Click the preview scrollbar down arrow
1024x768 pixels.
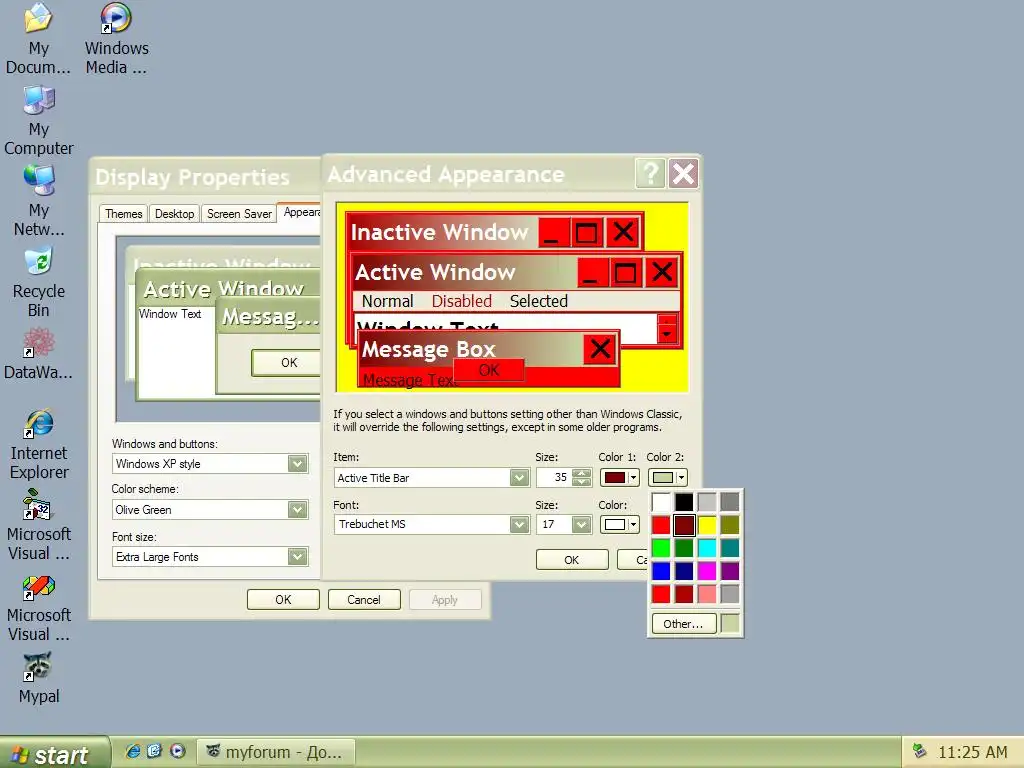click(x=667, y=334)
